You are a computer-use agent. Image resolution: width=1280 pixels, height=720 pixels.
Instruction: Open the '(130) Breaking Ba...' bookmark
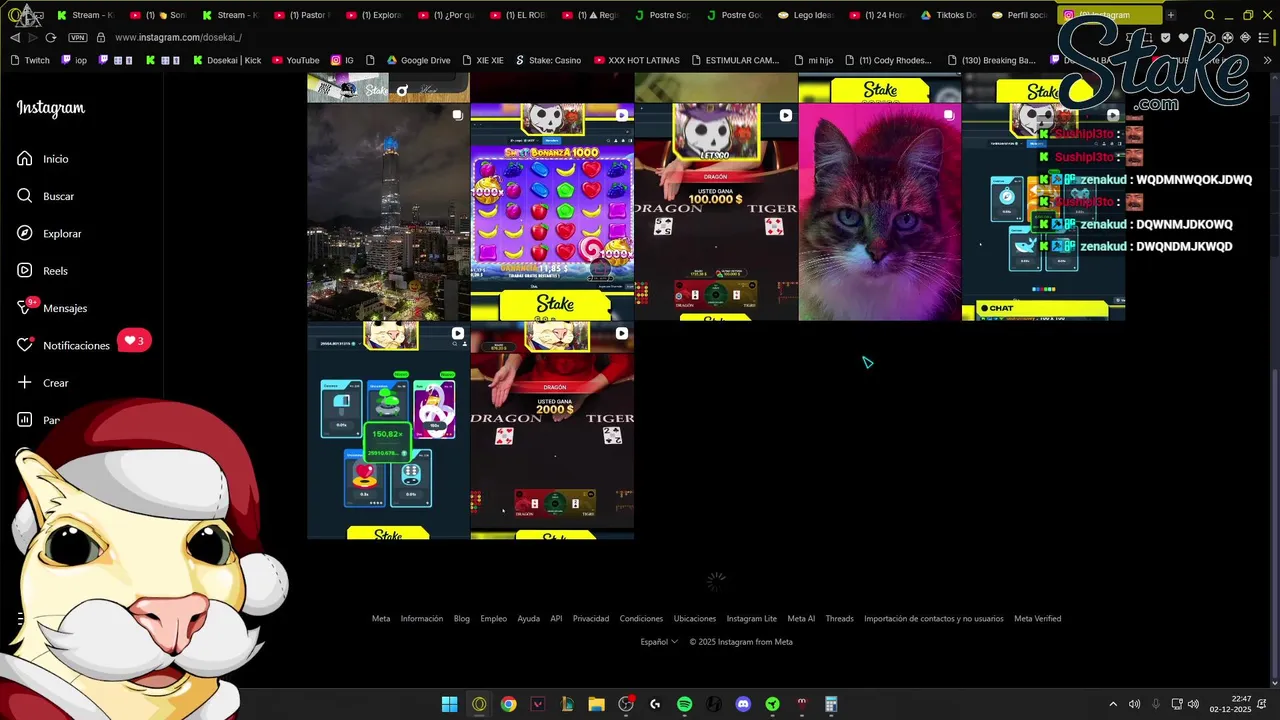(991, 60)
